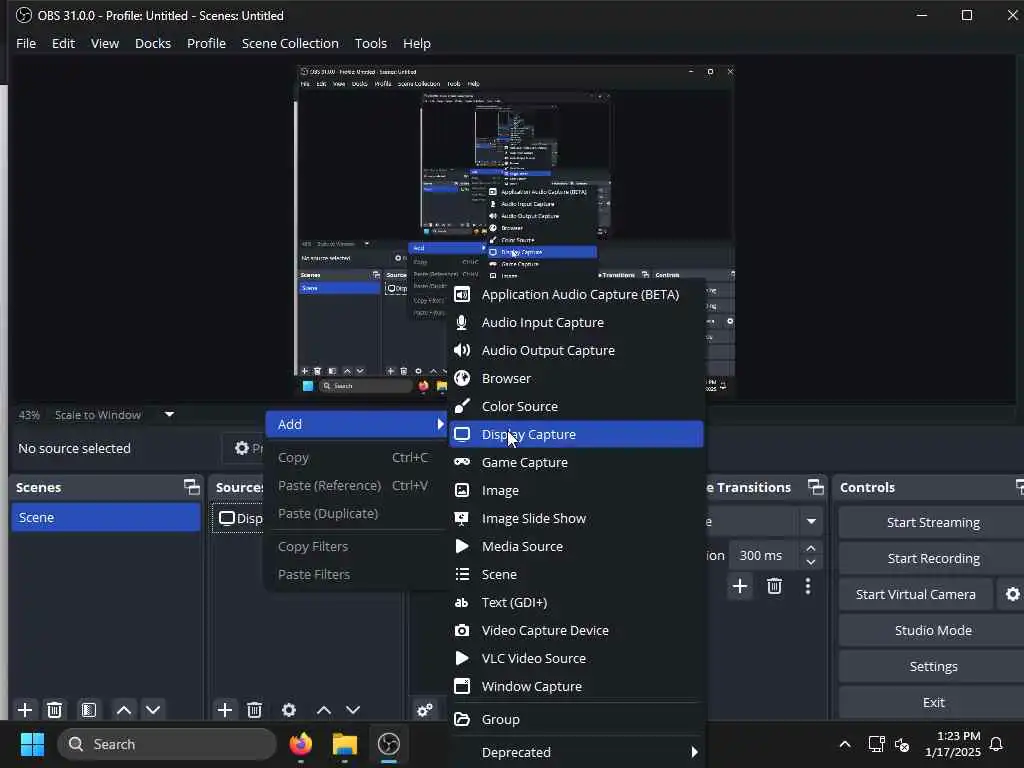Open audio mixer advanced settings gears
The height and width of the screenshot is (768, 1024).
point(424,710)
